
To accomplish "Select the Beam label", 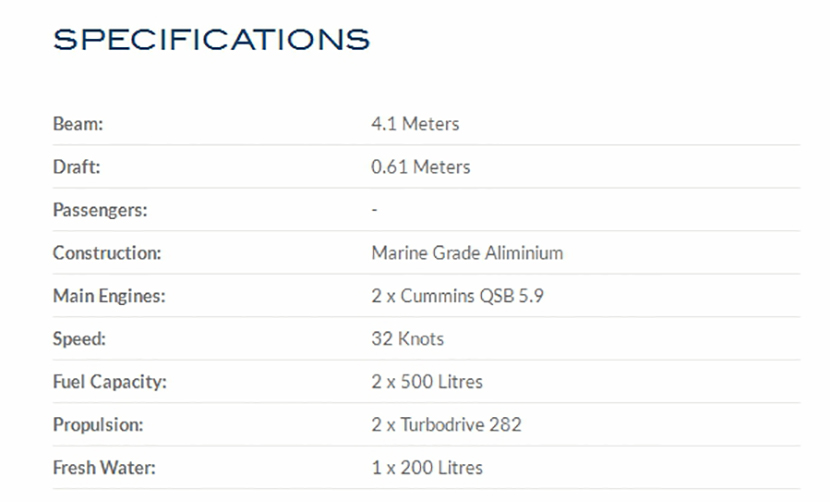I will click(x=78, y=124).
